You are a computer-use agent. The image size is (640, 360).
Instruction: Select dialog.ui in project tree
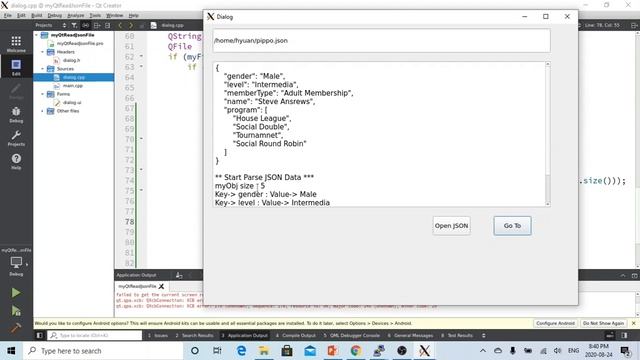point(72,102)
